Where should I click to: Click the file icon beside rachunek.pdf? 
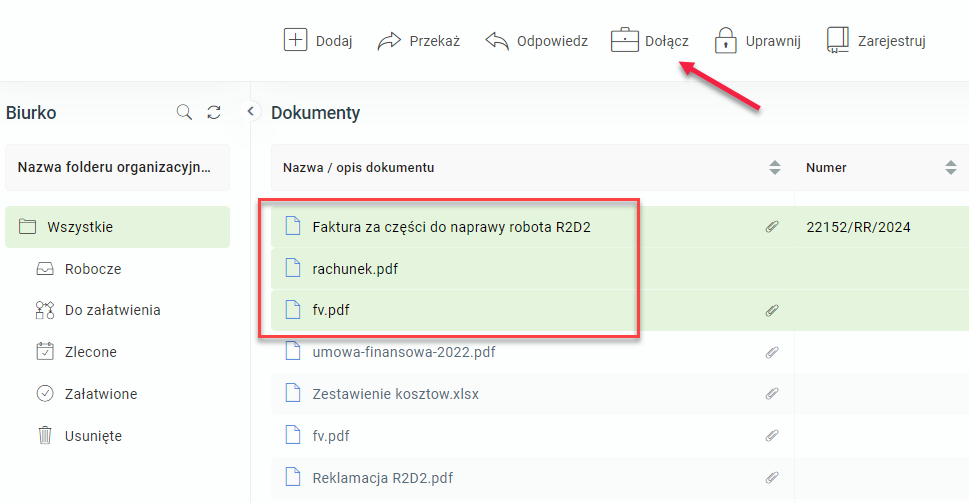click(x=292, y=268)
